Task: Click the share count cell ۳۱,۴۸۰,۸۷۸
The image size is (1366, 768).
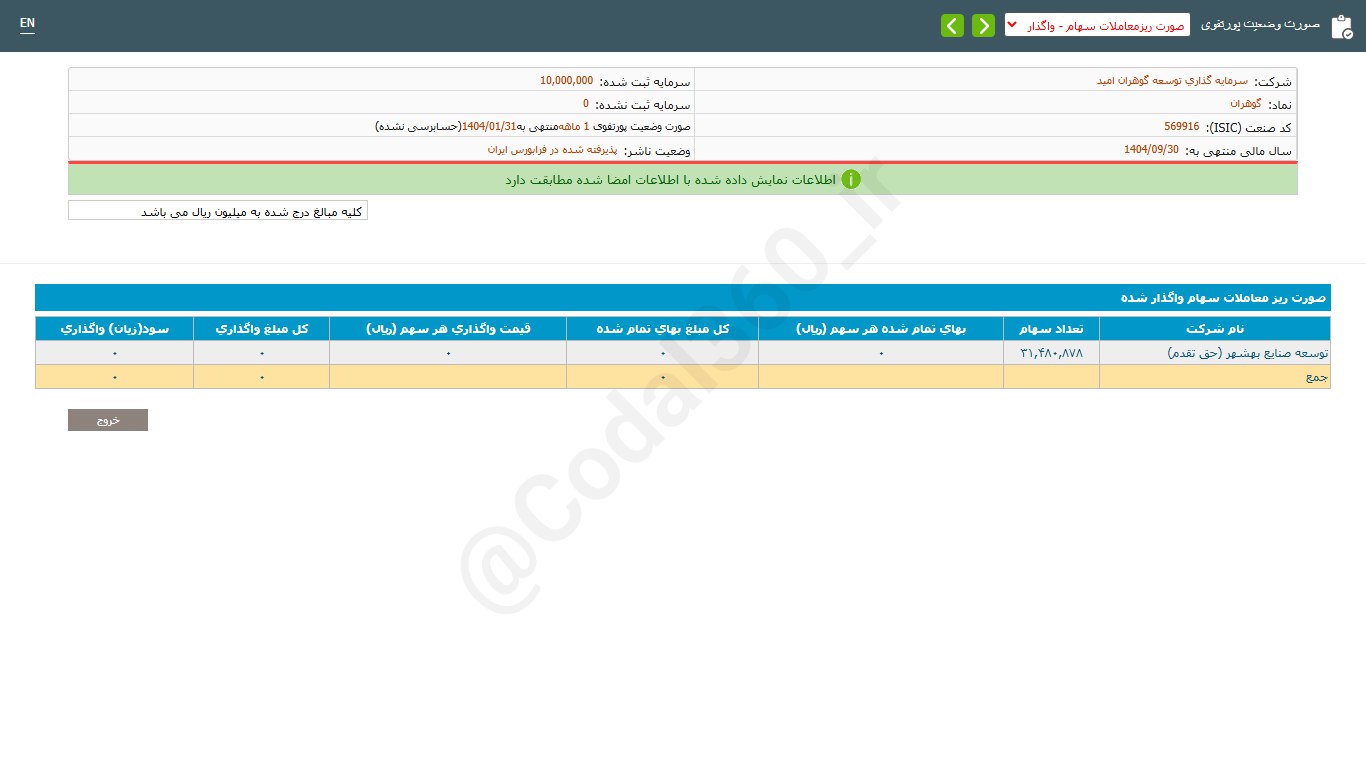Action: [x=1051, y=353]
